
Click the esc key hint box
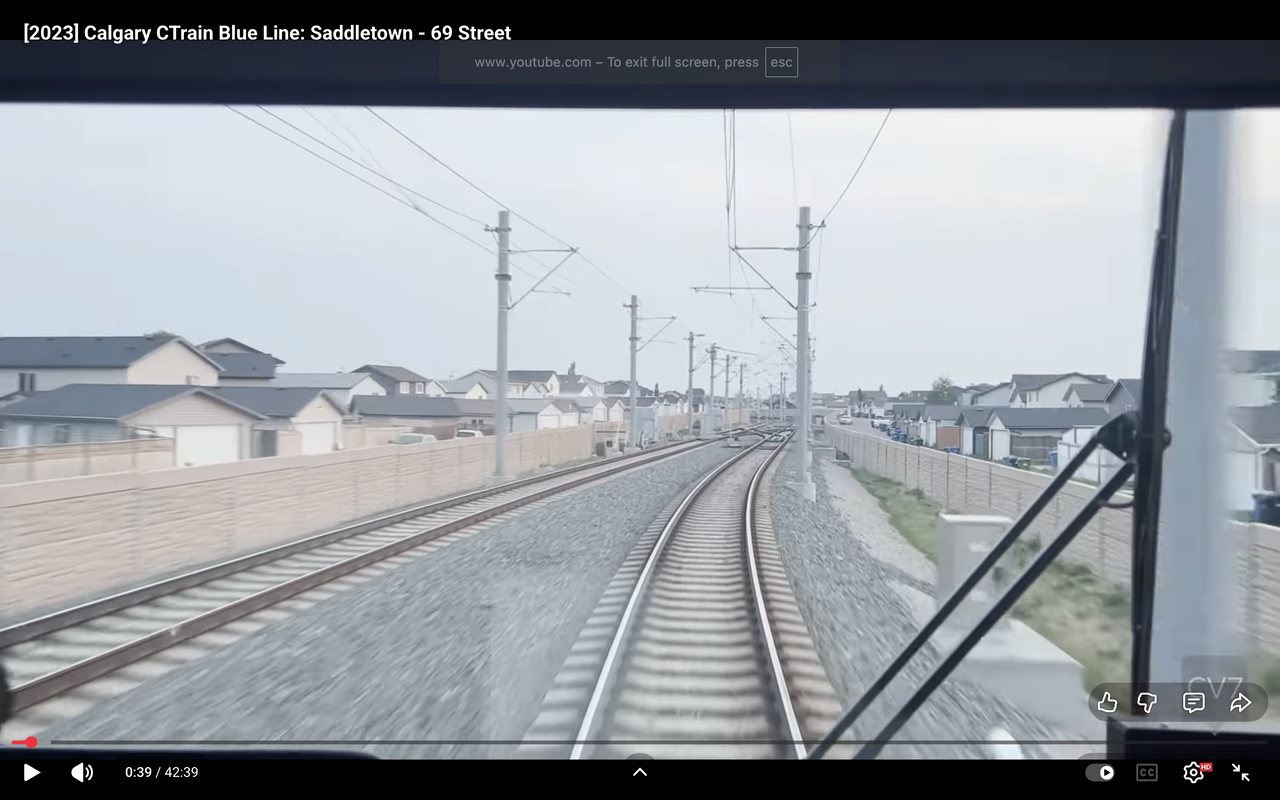point(781,62)
